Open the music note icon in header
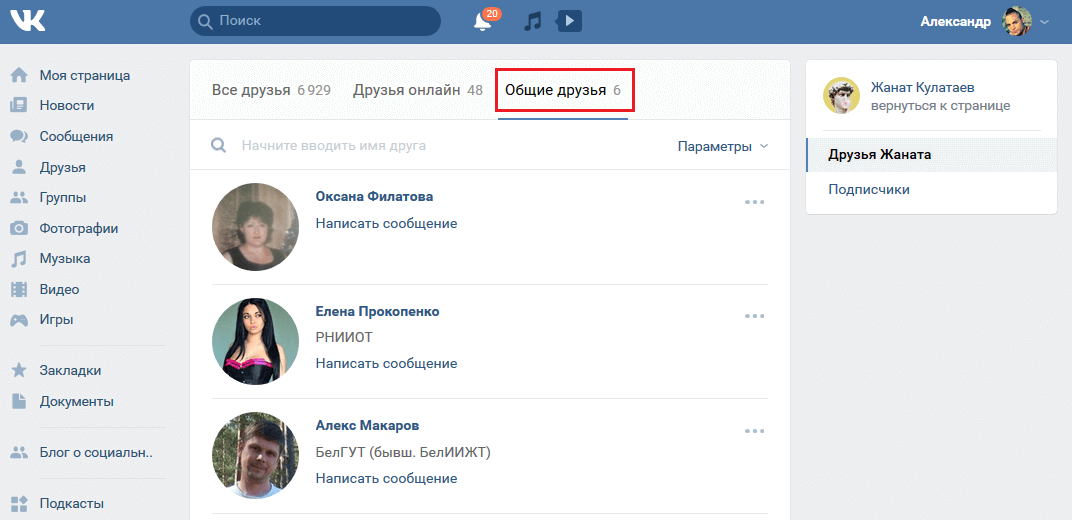 533,21
